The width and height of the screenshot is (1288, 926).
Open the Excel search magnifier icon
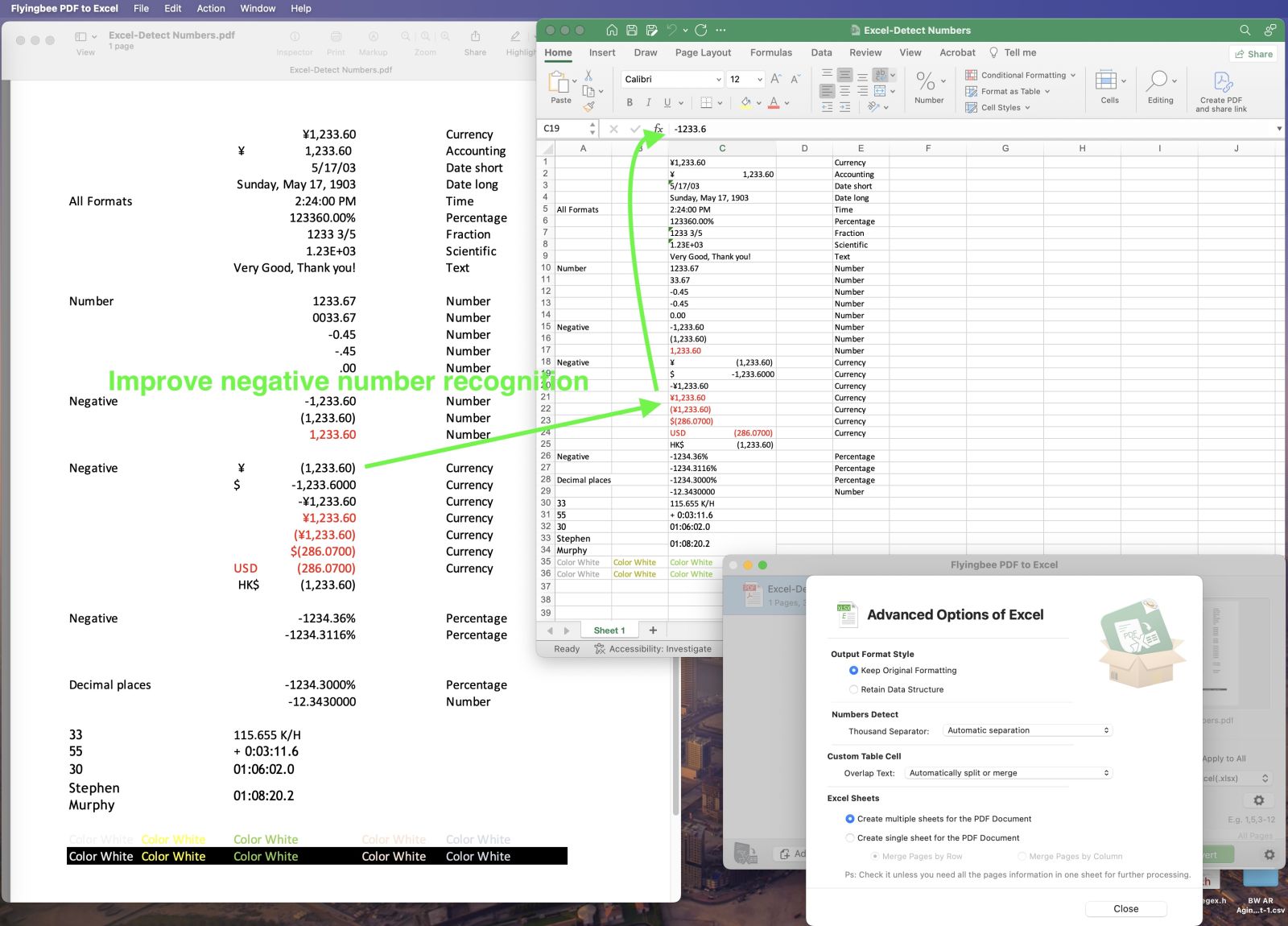tap(1245, 30)
